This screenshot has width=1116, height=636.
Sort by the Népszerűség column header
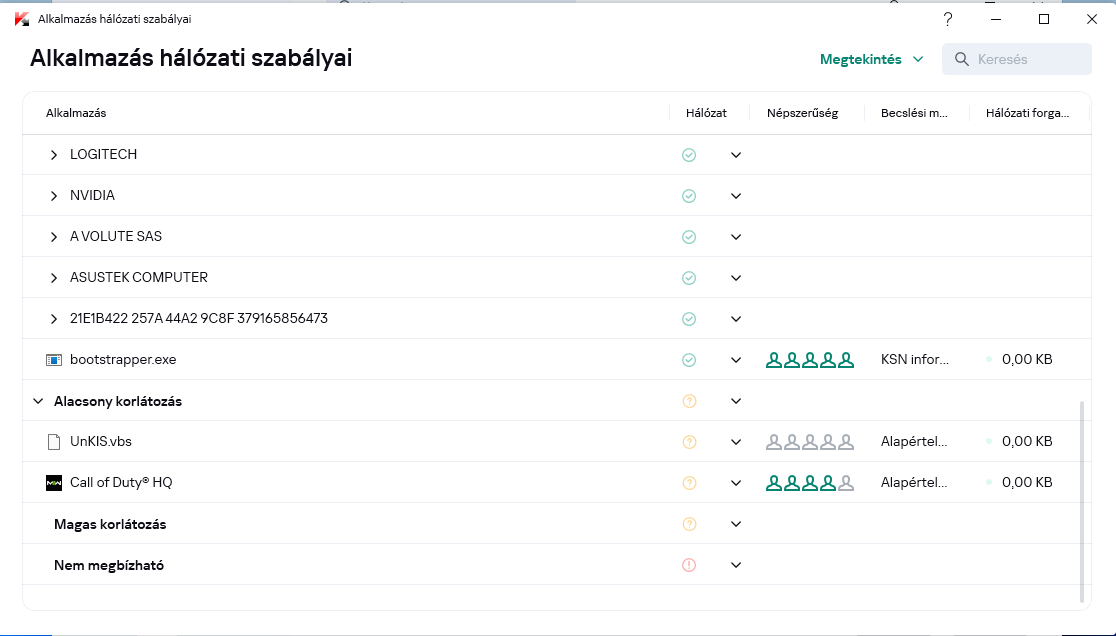coord(802,113)
